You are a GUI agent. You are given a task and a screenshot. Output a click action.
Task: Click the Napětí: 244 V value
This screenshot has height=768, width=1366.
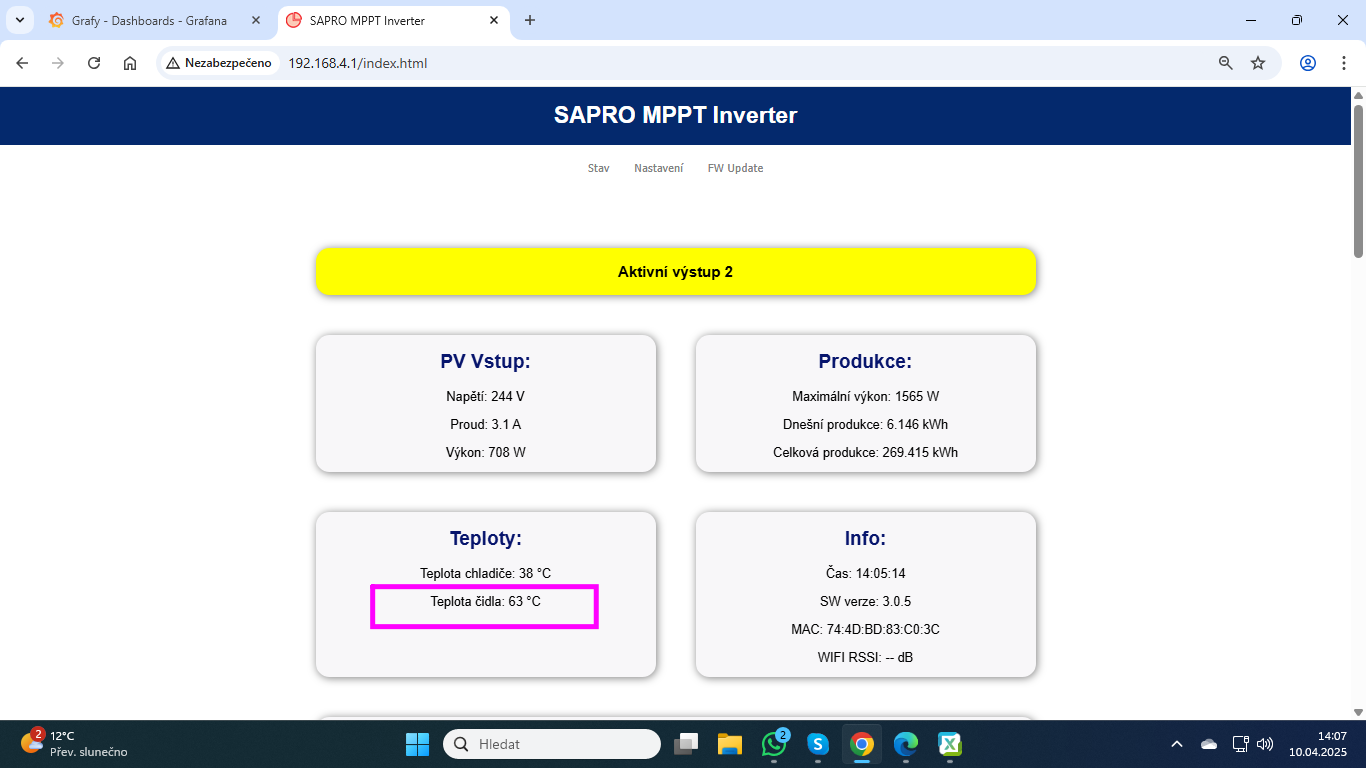point(486,396)
